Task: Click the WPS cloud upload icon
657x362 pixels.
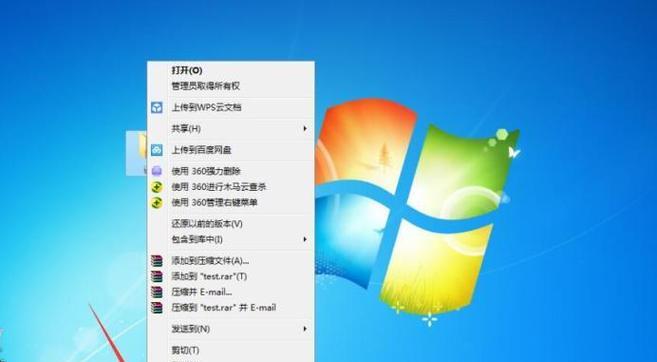Action: (157, 107)
